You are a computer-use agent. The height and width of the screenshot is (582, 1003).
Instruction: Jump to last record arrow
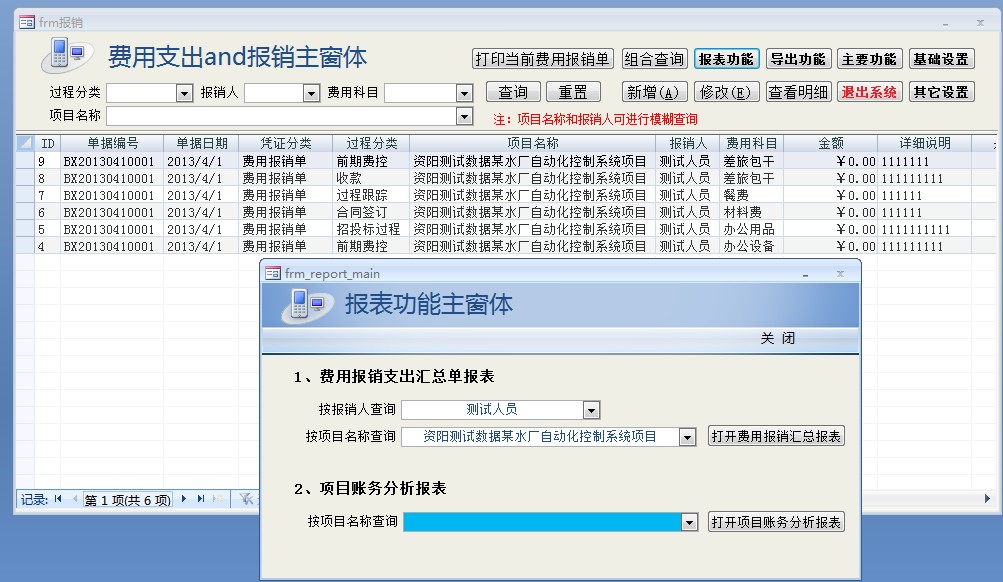[x=201, y=499]
